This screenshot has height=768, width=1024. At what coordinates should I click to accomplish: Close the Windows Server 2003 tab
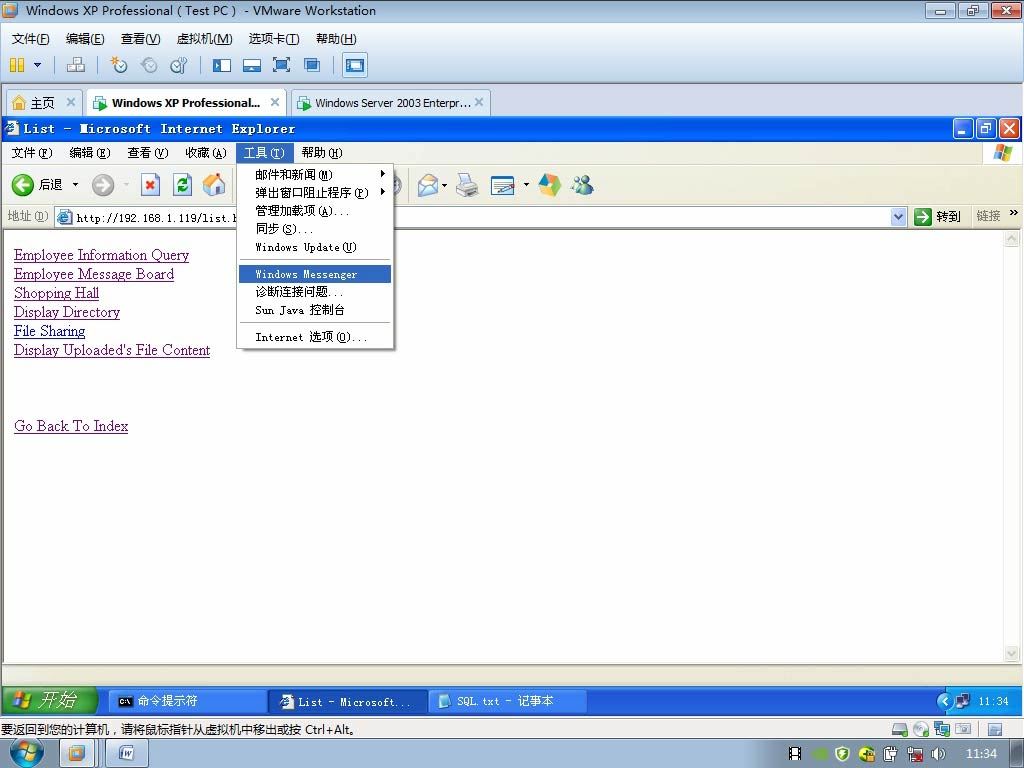(479, 102)
